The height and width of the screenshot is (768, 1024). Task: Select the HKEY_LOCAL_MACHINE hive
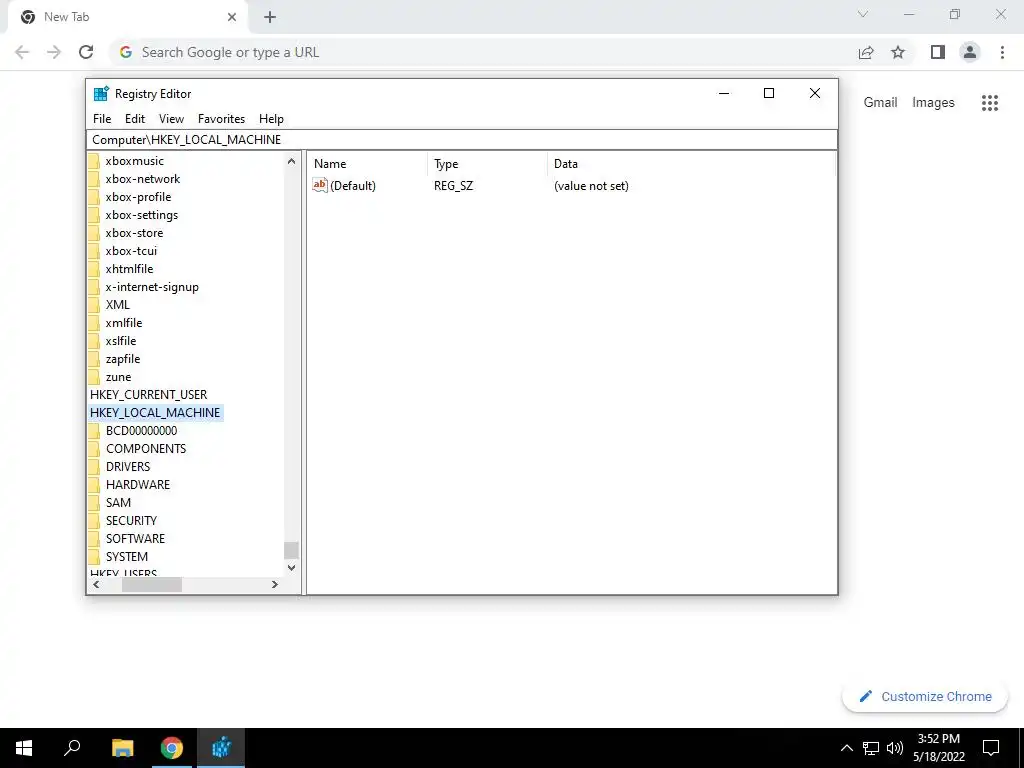[155, 413]
